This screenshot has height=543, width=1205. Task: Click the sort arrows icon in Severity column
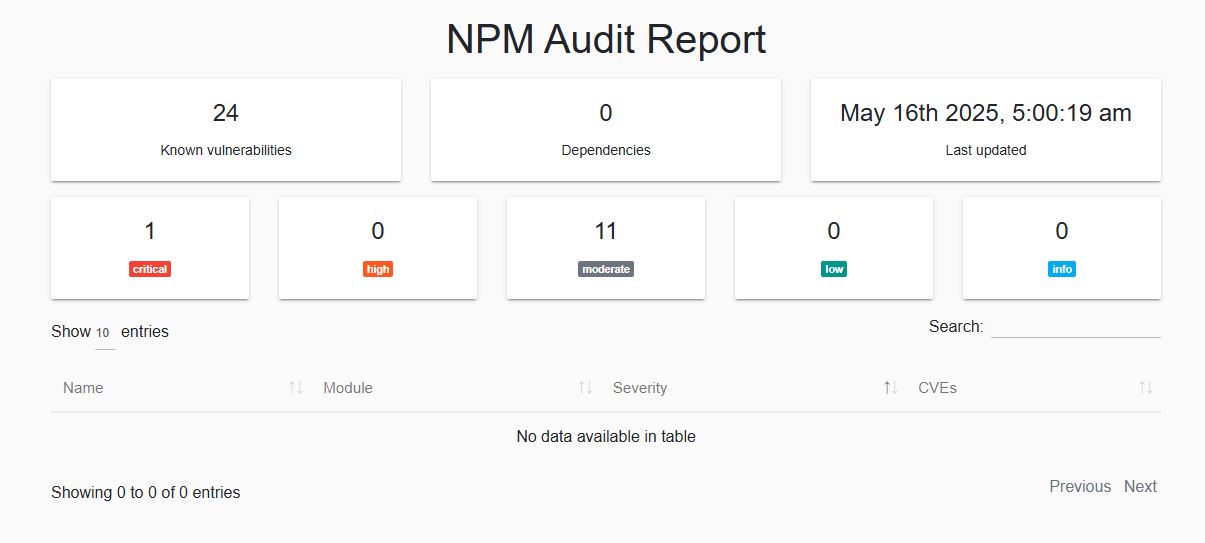pyautogui.click(x=890, y=388)
